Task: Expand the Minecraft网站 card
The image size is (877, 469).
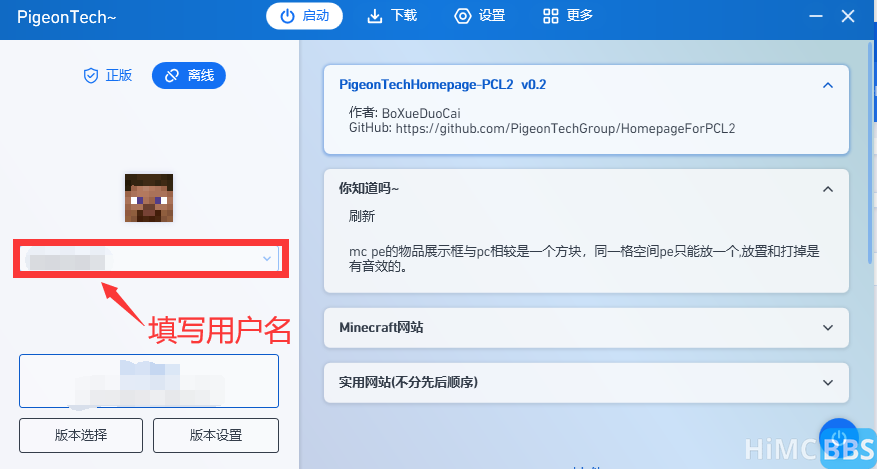Action: [828, 328]
